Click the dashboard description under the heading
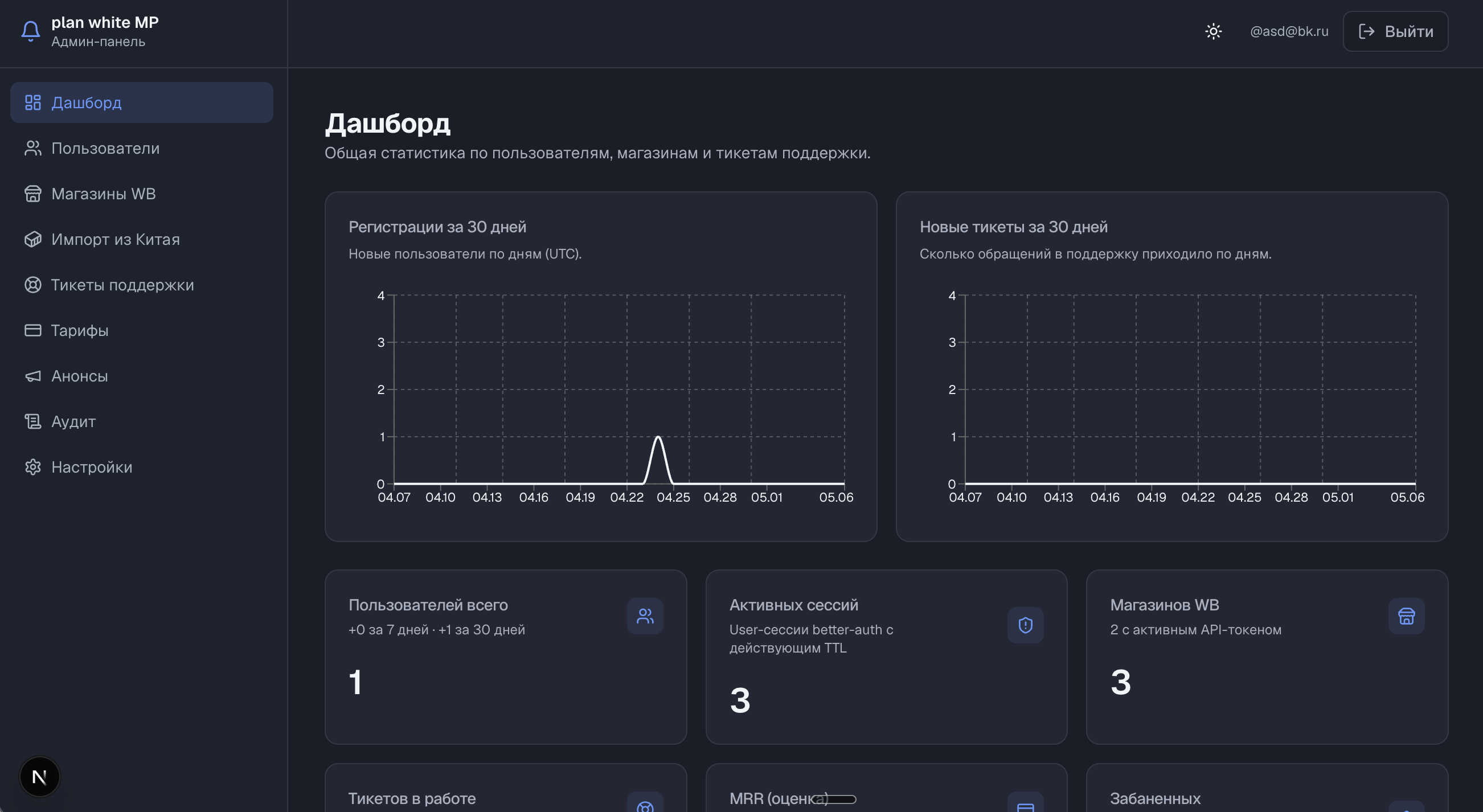 click(597, 153)
